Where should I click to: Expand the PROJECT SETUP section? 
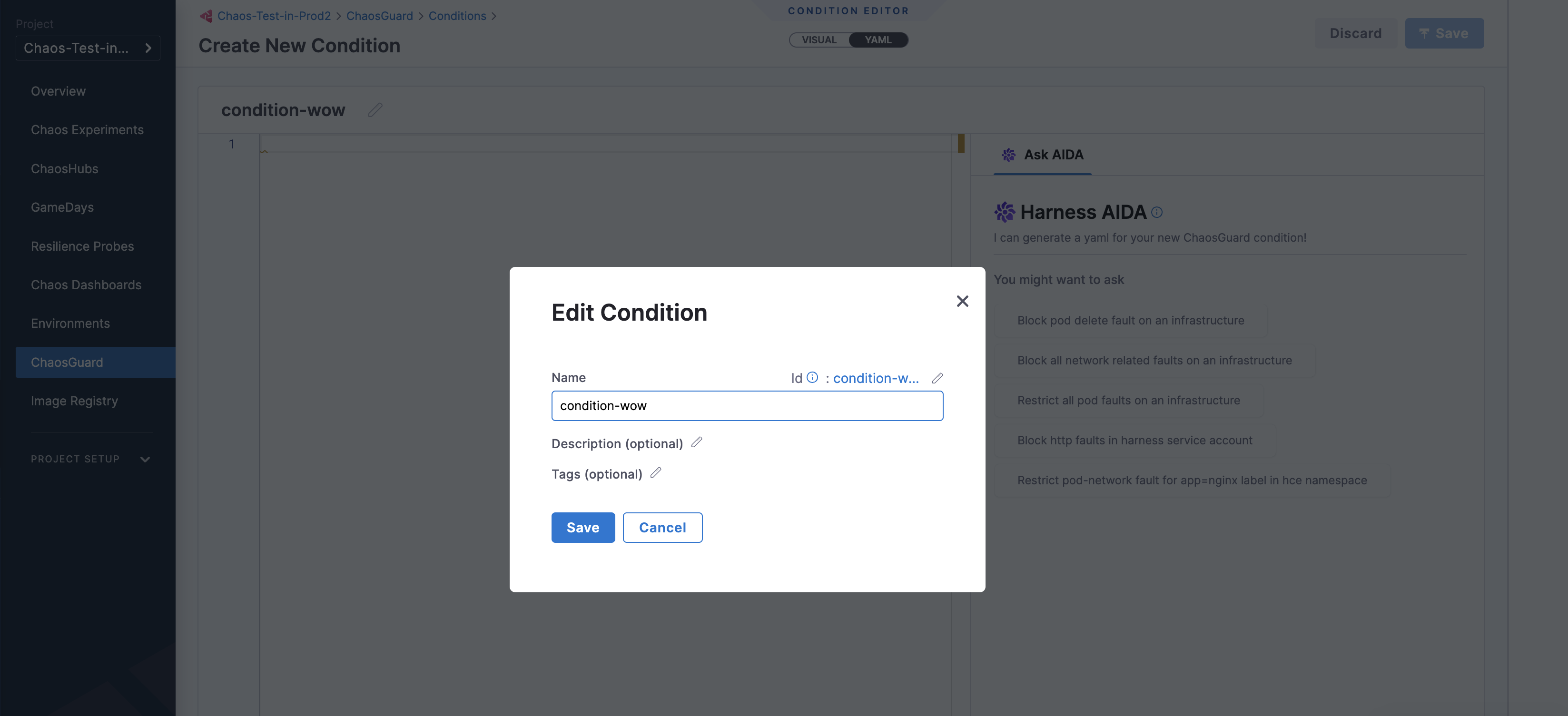(91, 459)
